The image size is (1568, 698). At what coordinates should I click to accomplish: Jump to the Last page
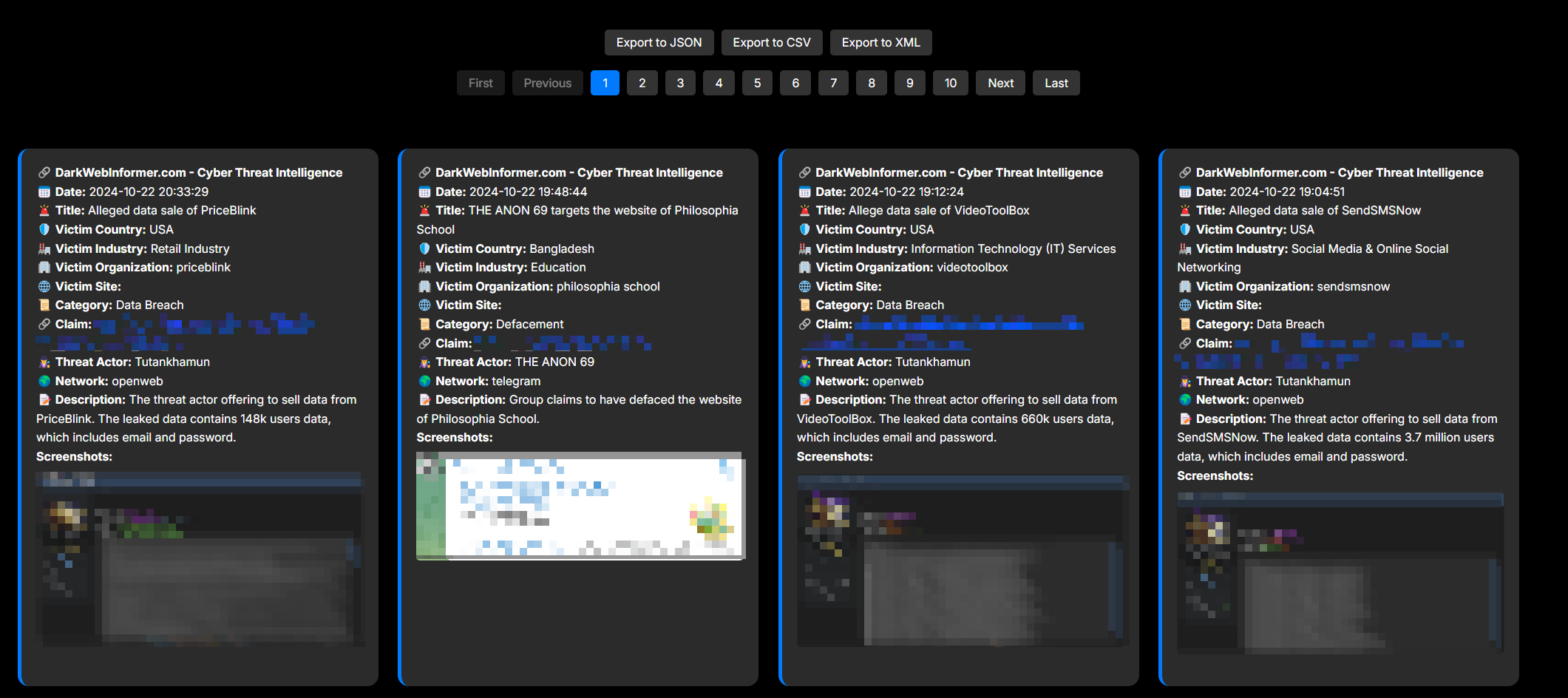tap(1056, 84)
